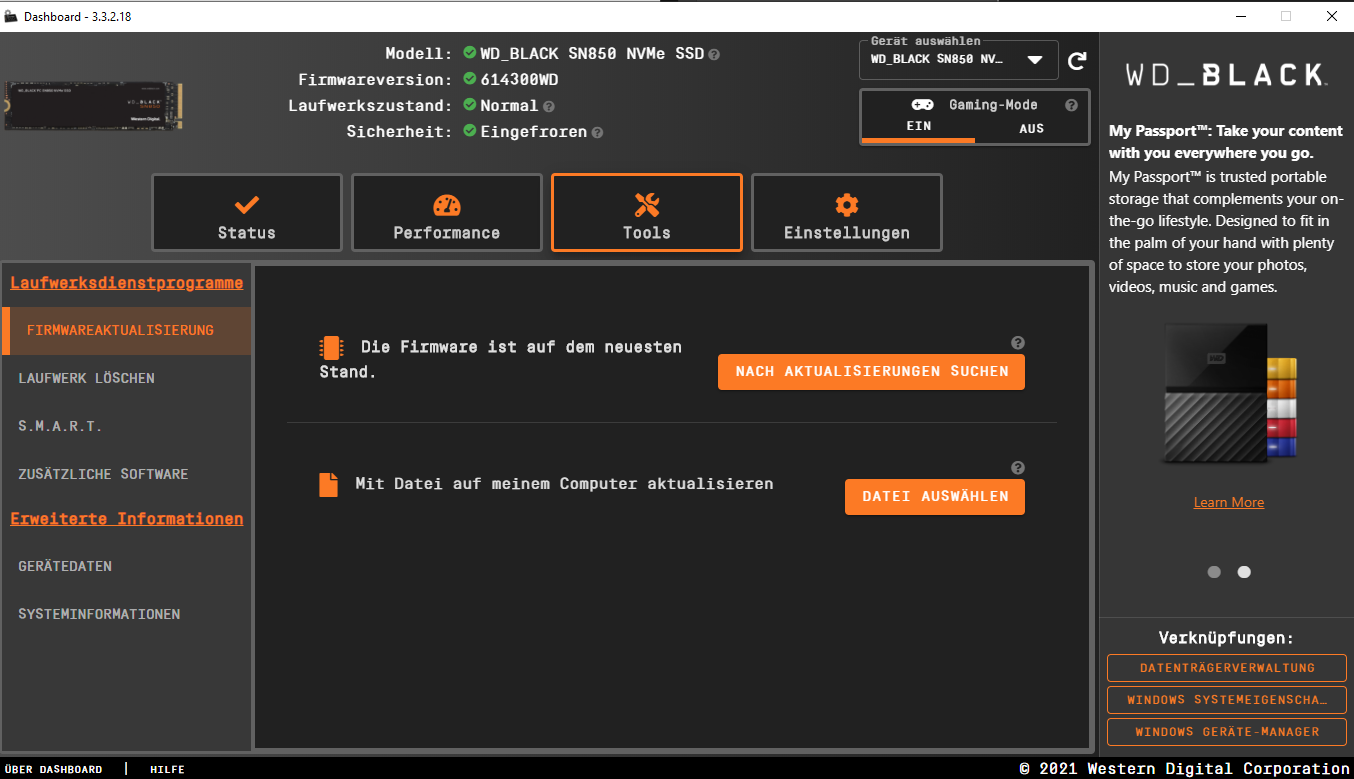This screenshot has width=1354, height=779.
Task: Click Erweiterte Informationen heading
Action: tap(127, 519)
